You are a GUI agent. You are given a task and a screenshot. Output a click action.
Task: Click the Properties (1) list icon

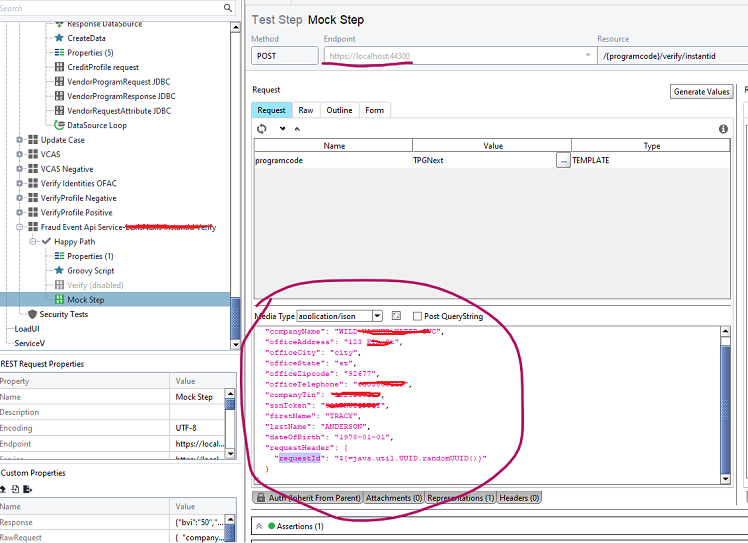[59, 256]
